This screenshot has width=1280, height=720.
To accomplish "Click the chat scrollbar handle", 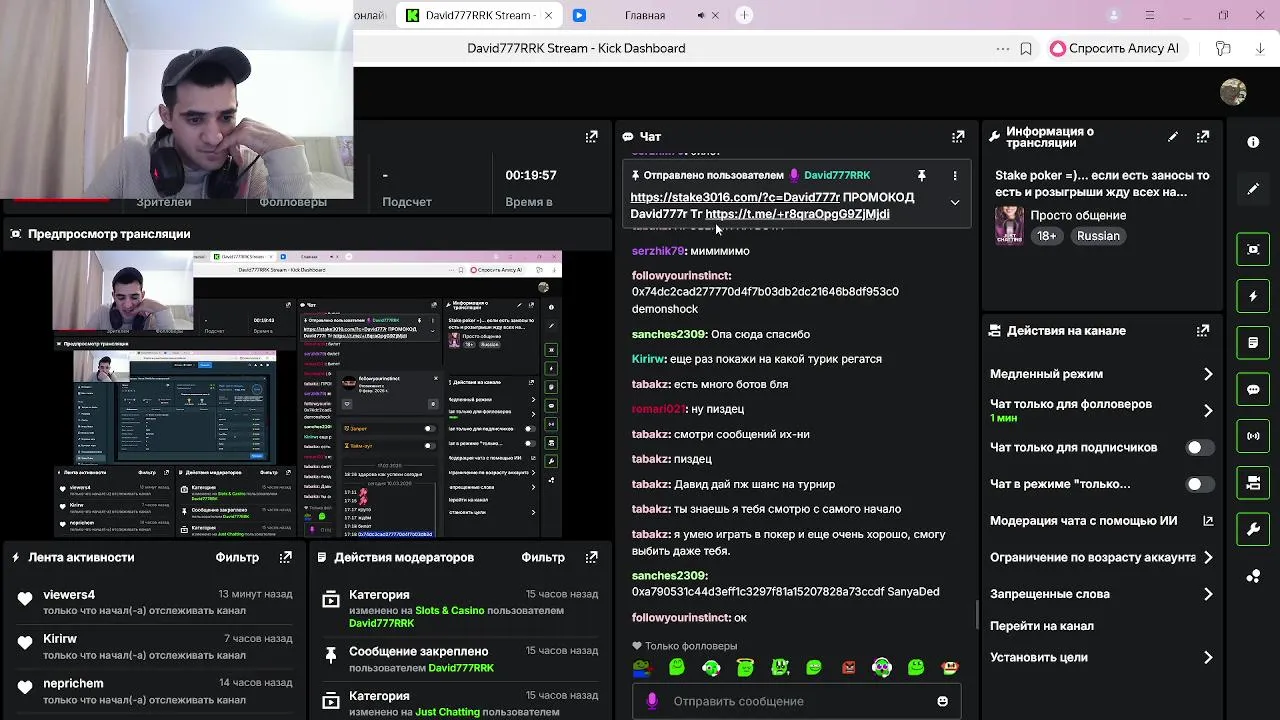I will pos(977,615).
